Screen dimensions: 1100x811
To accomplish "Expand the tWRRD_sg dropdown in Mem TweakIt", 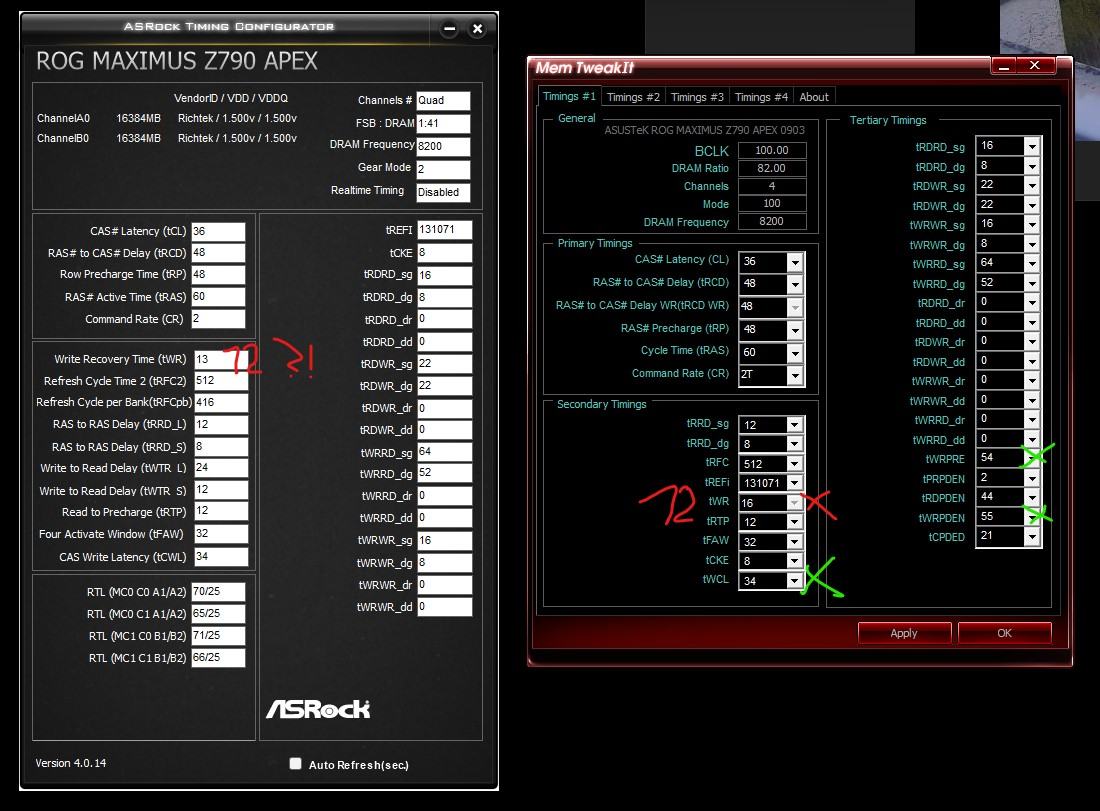I will 1032,263.
